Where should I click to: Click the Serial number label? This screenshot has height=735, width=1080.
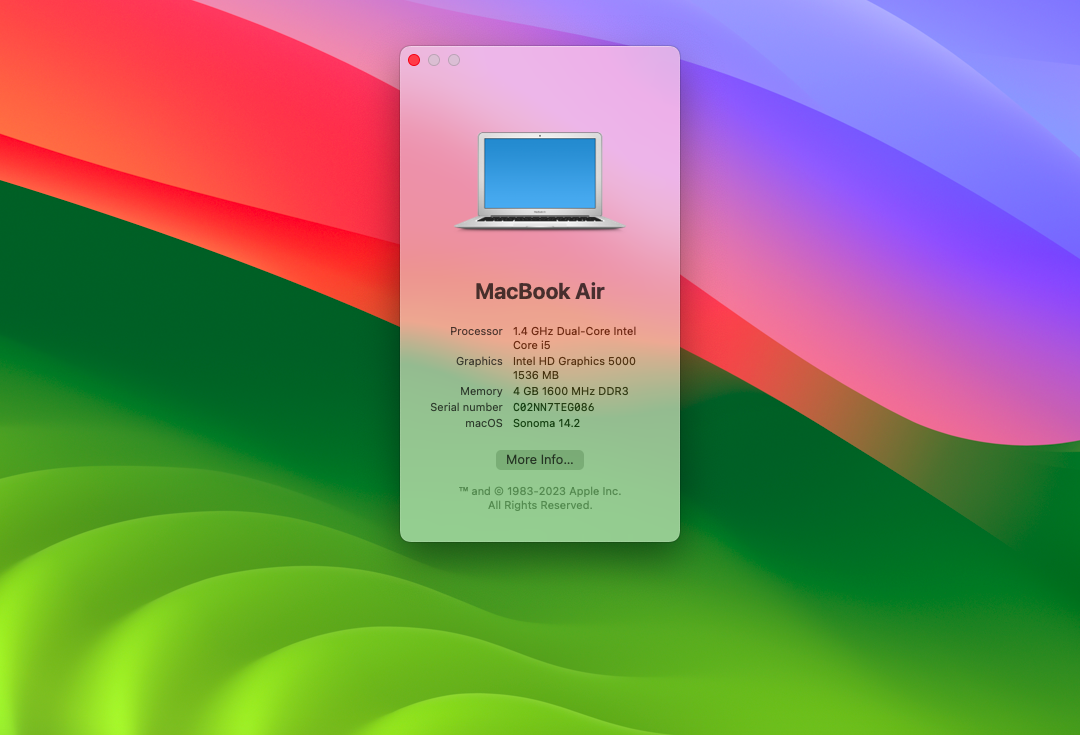pyautogui.click(x=466, y=407)
